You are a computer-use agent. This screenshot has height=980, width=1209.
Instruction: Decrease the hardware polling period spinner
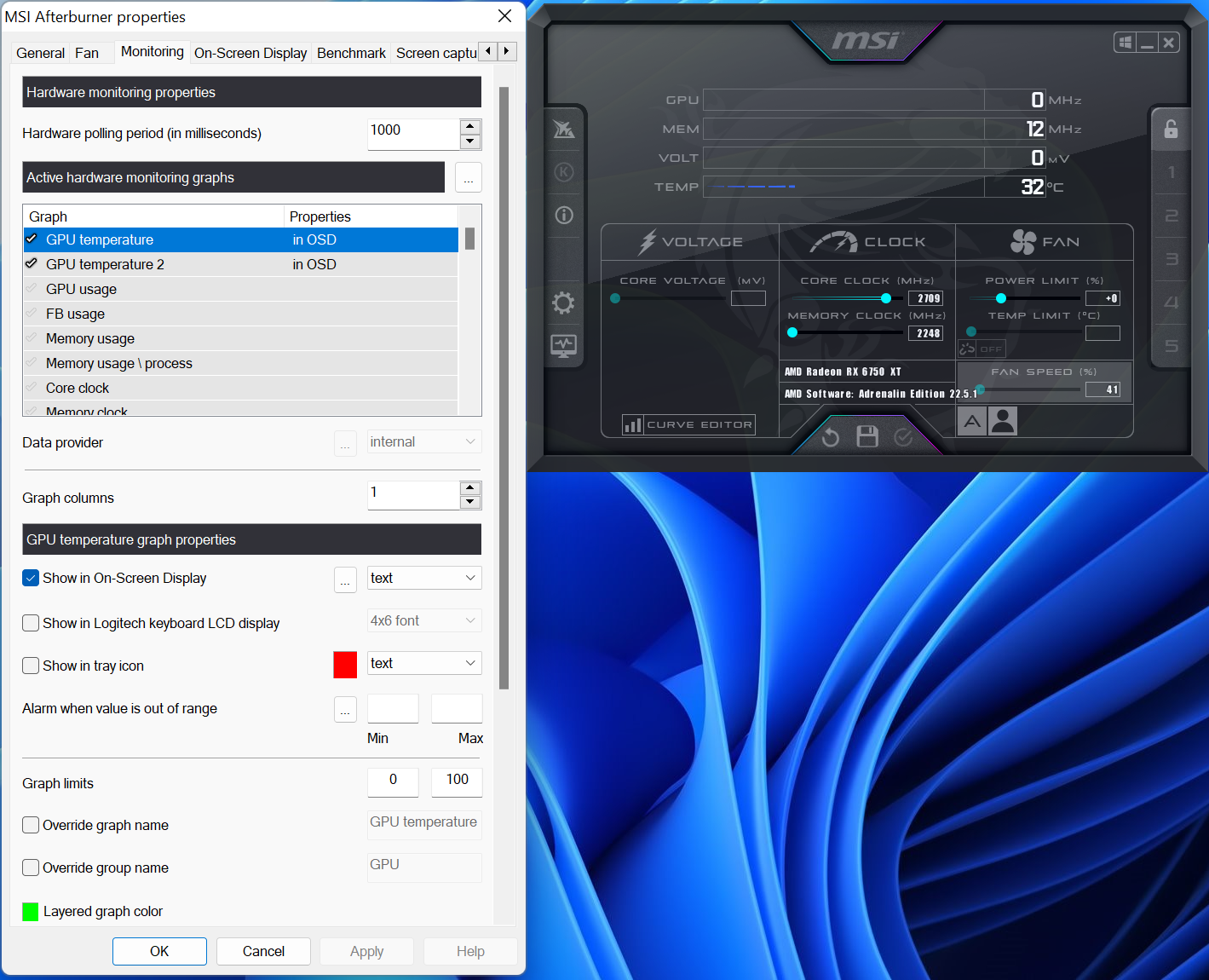point(470,141)
